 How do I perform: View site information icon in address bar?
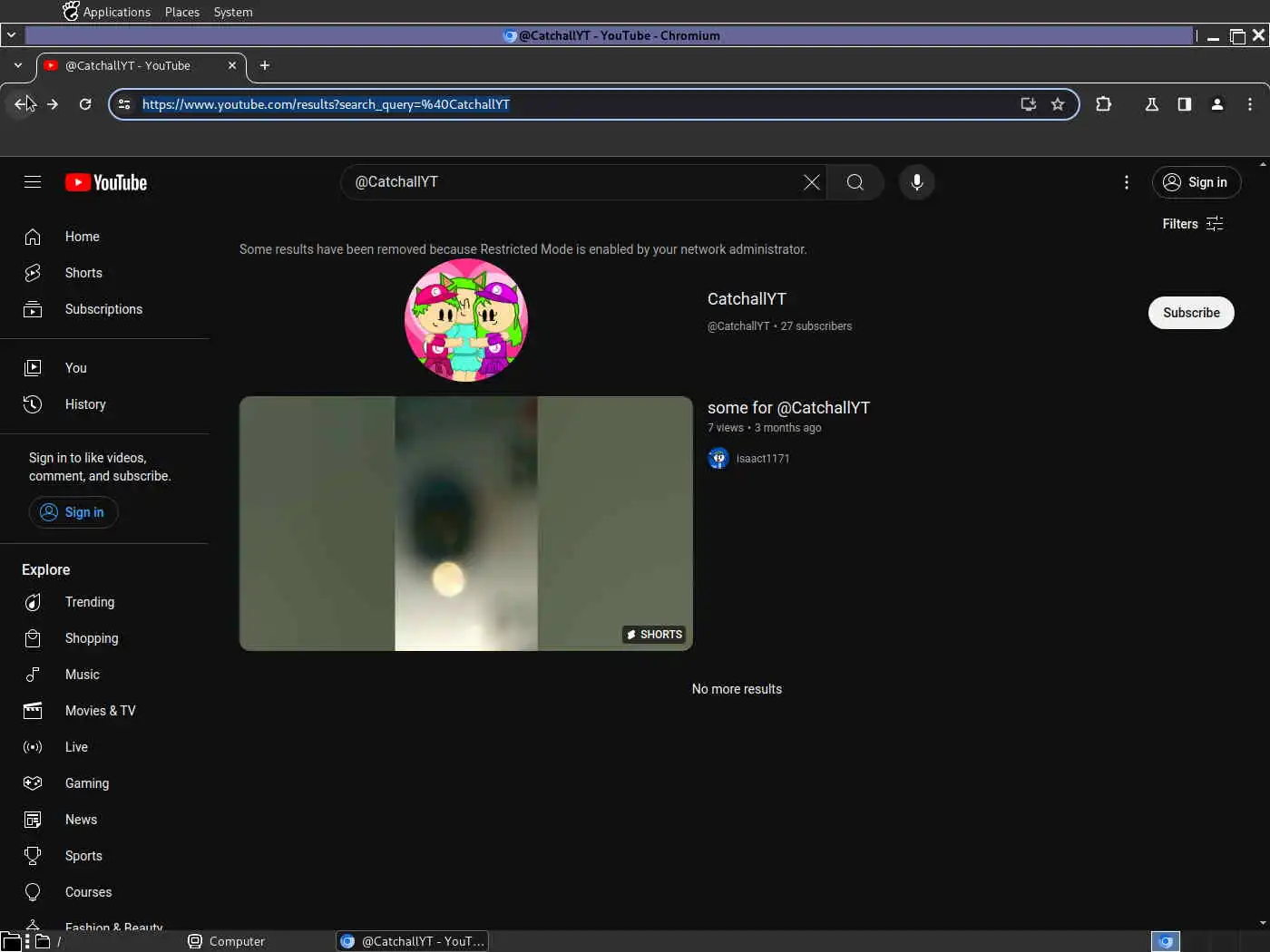(124, 104)
